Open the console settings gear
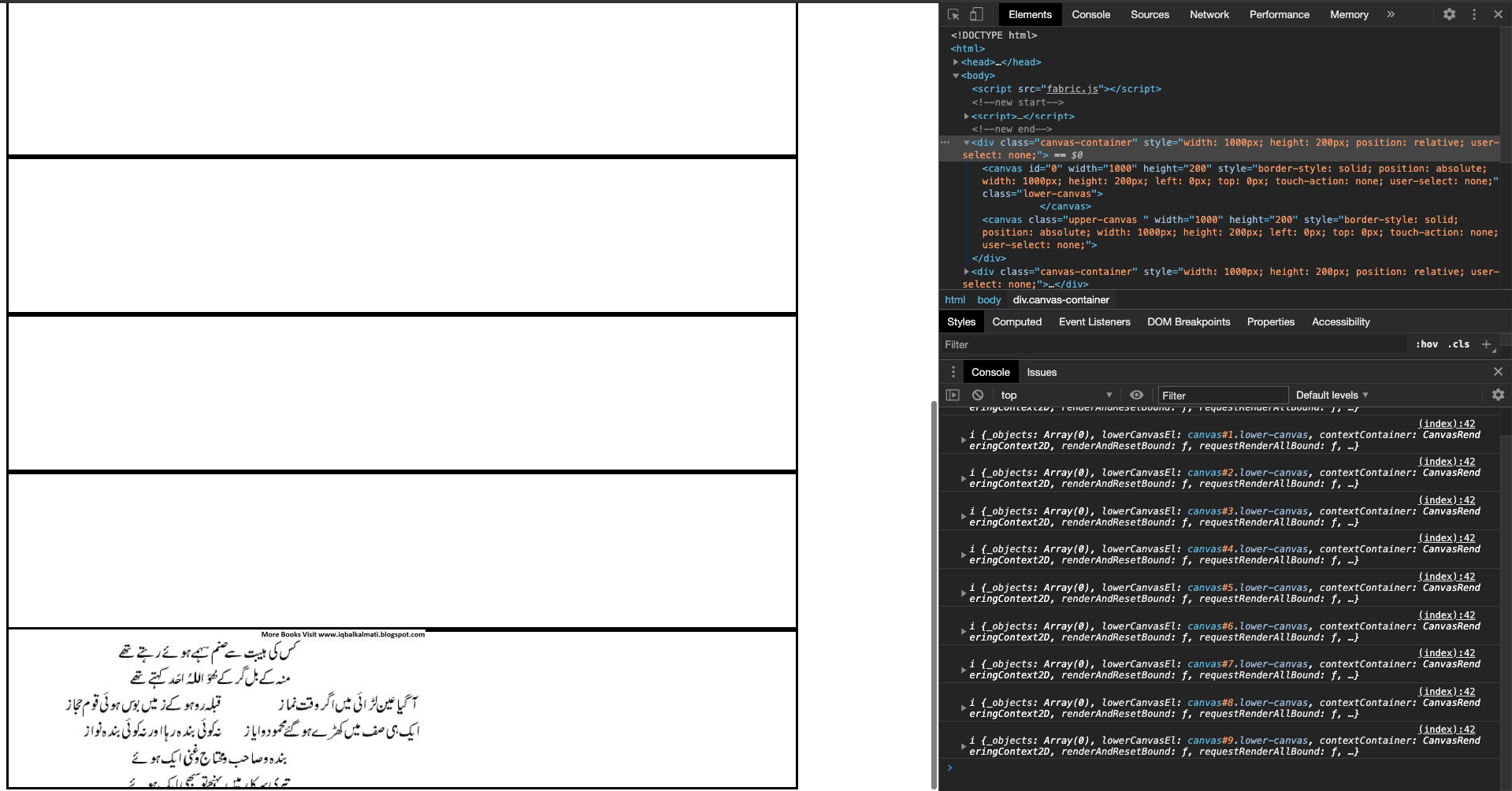This screenshot has width=1512, height=791. click(1498, 395)
